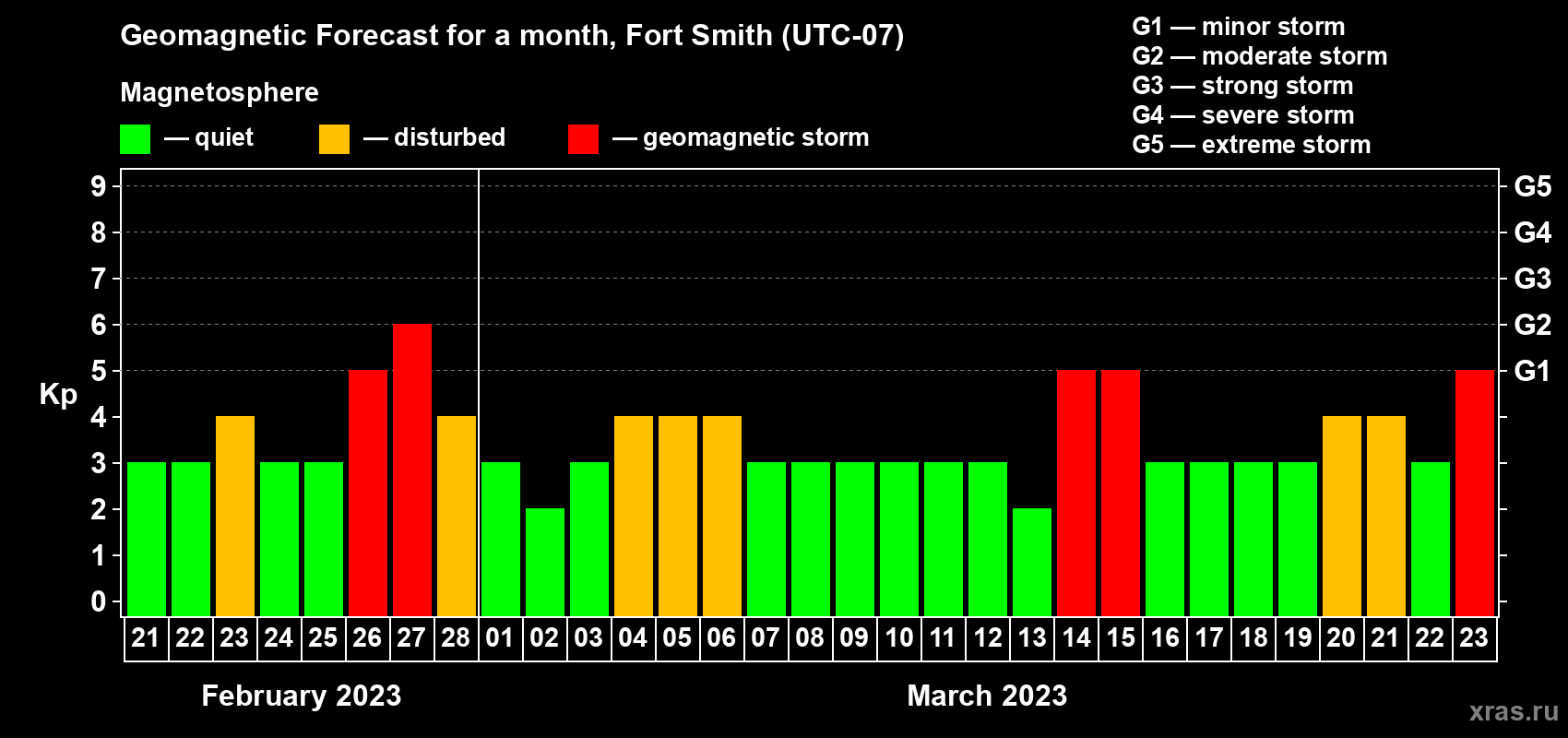Click the February 2023 month label
1568x738 pixels.
pos(302,696)
